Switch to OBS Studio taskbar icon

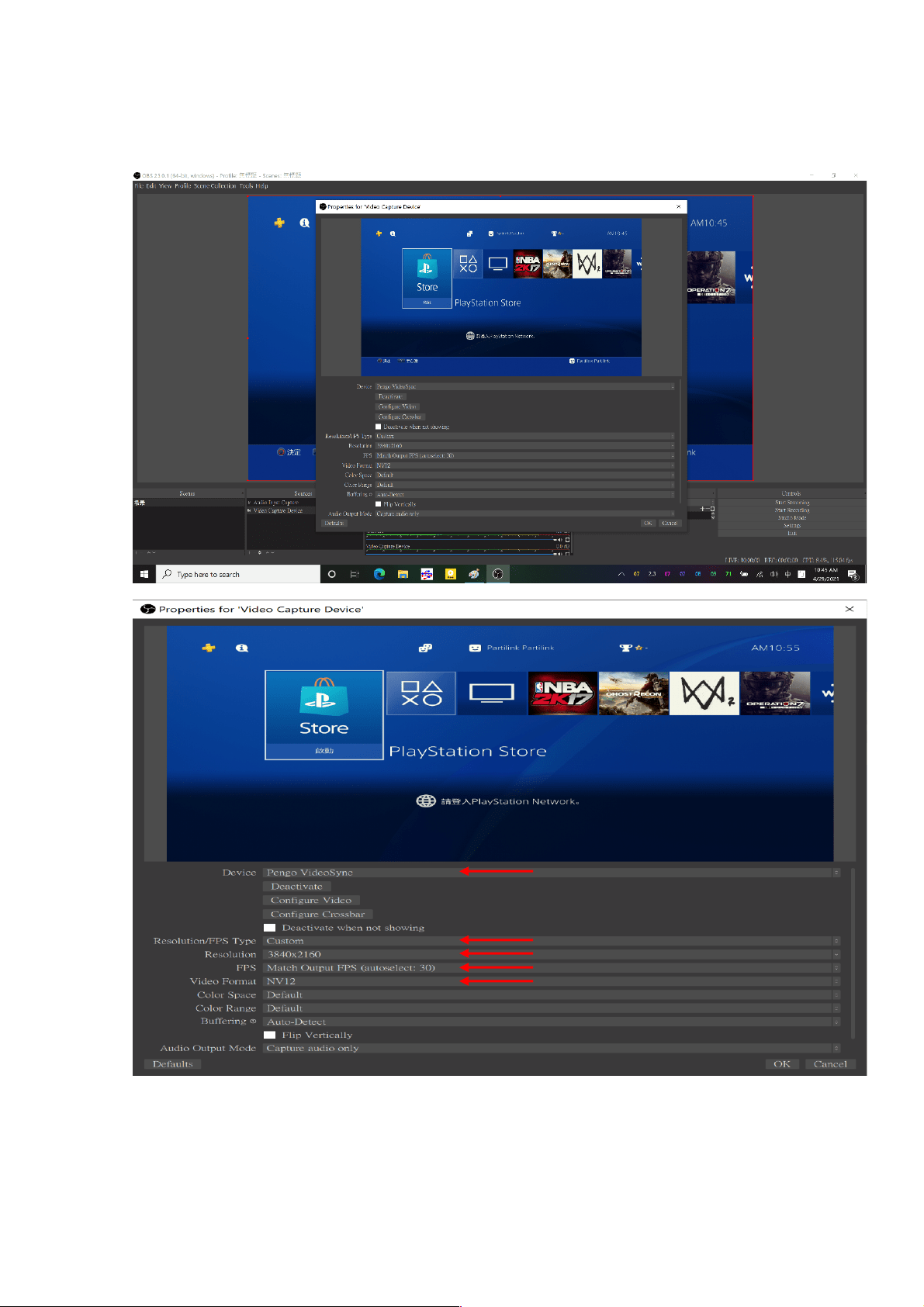pyautogui.click(x=498, y=574)
